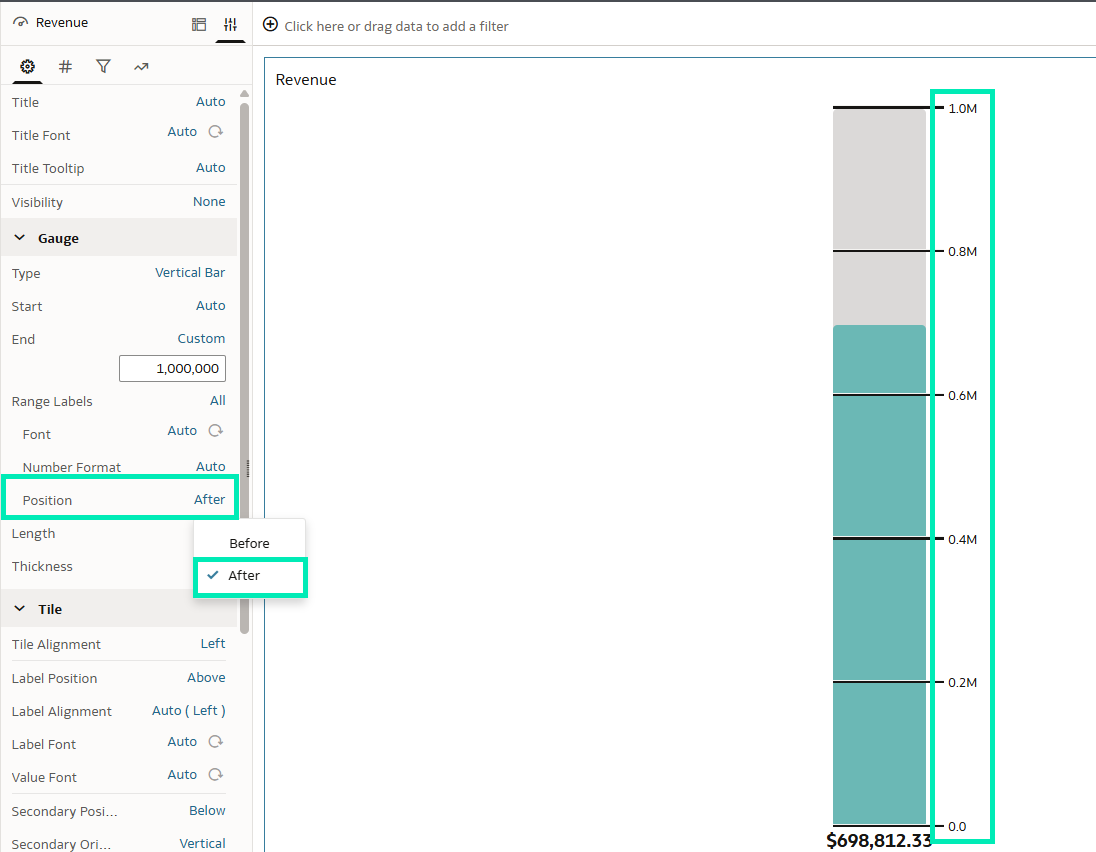Select the checked After option
The image size is (1096, 852).
pyautogui.click(x=244, y=576)
